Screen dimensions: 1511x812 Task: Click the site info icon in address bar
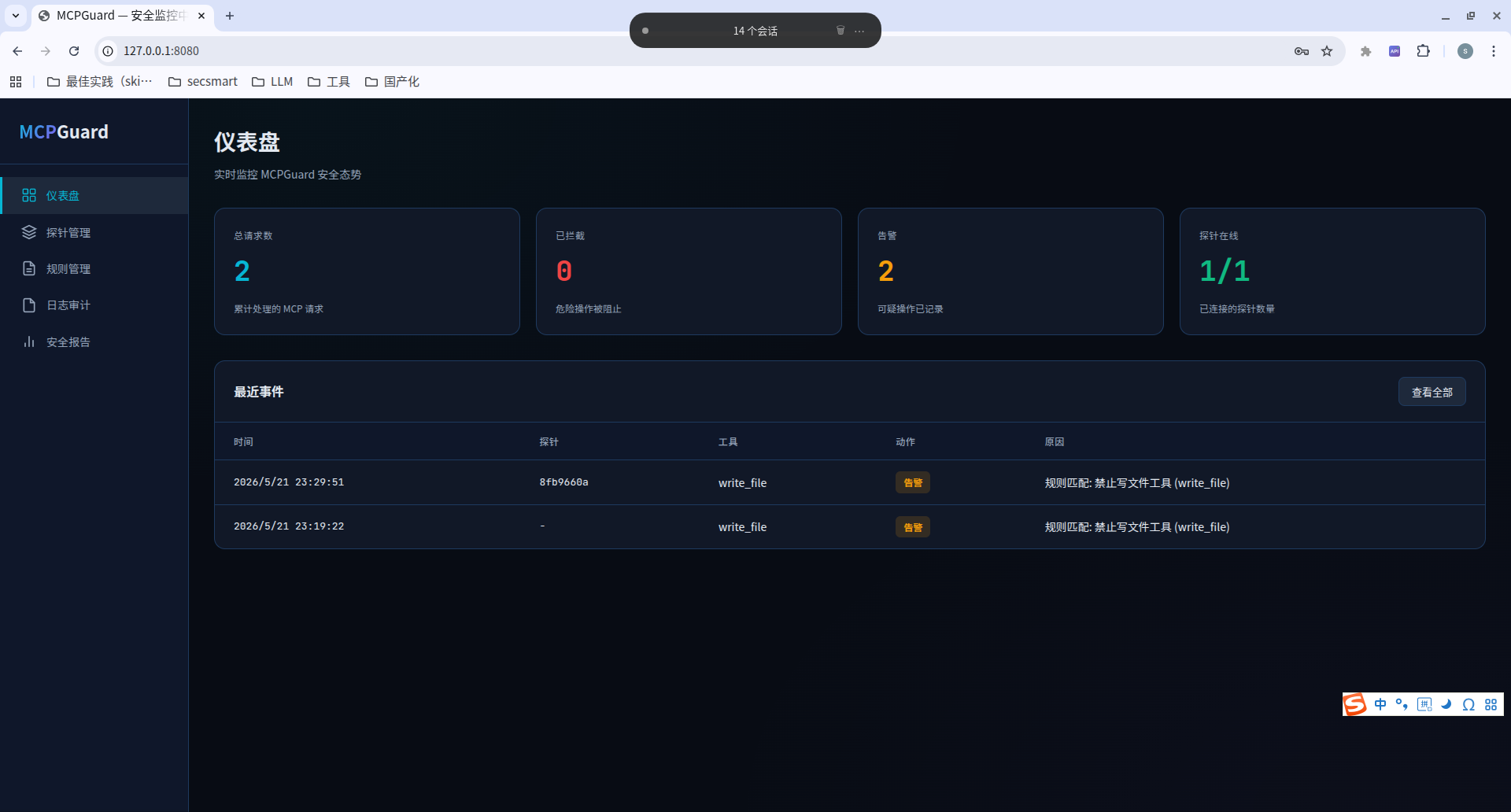(108, 51)
